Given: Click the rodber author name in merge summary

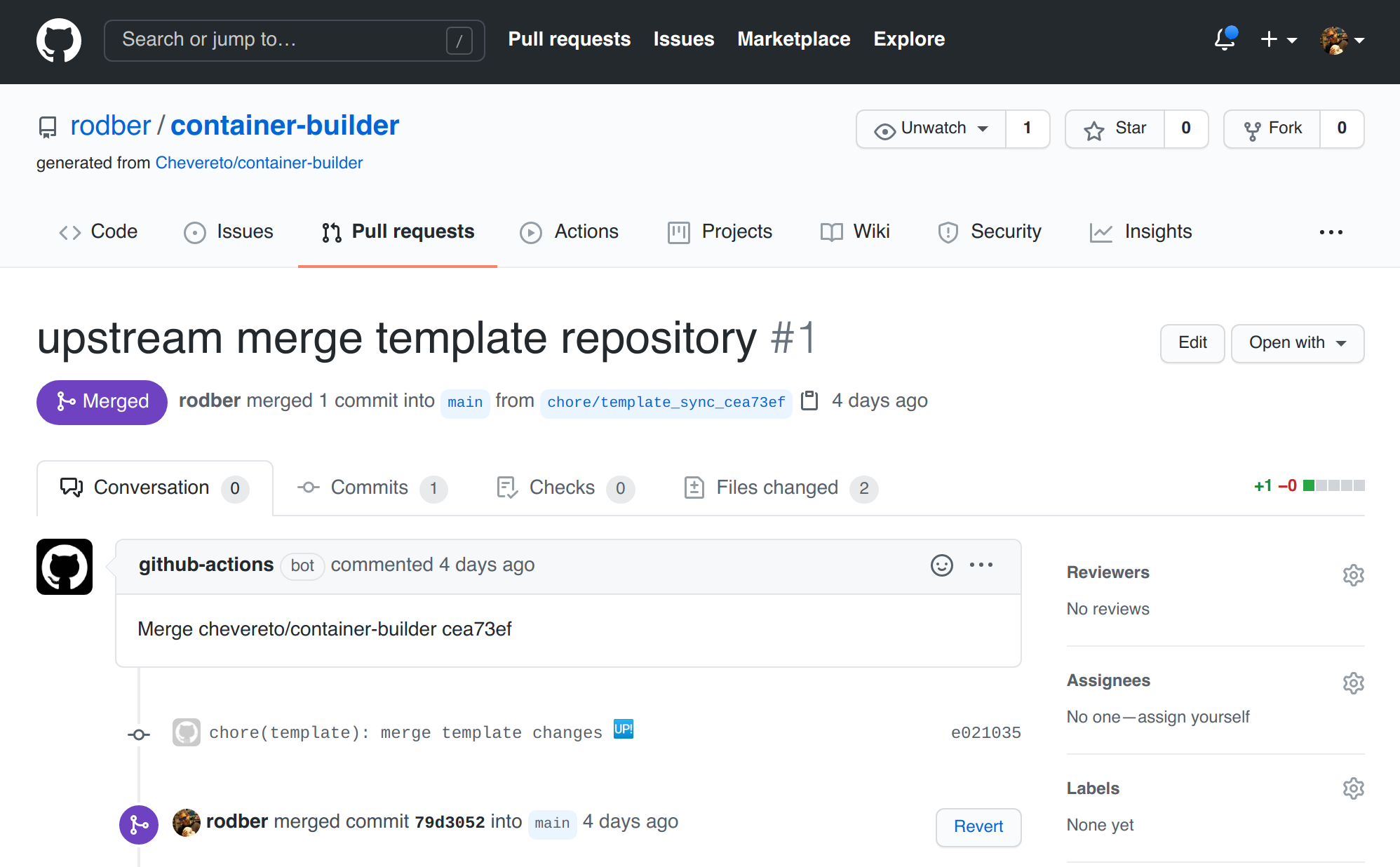Looking at the screenshot, I should coord(210,401).
